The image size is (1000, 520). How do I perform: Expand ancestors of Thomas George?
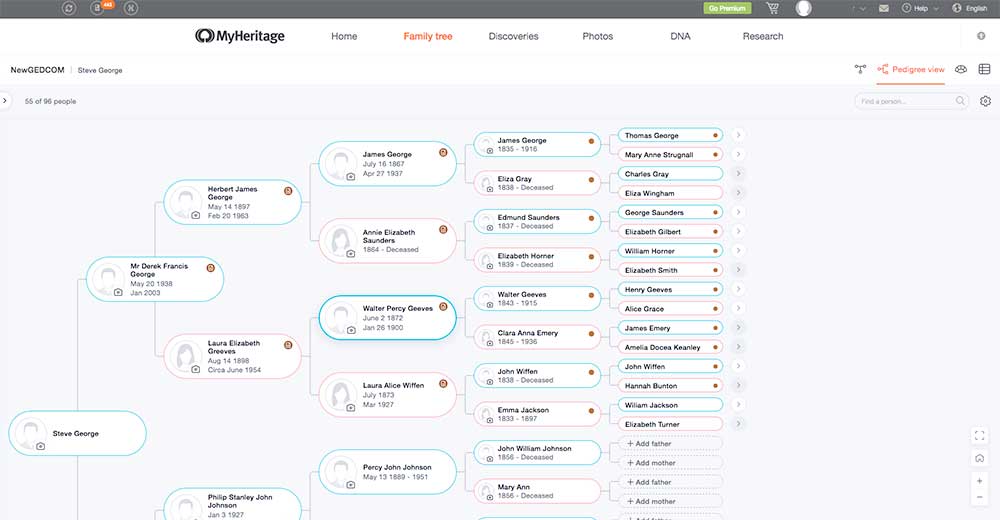[x=739, y=135]
